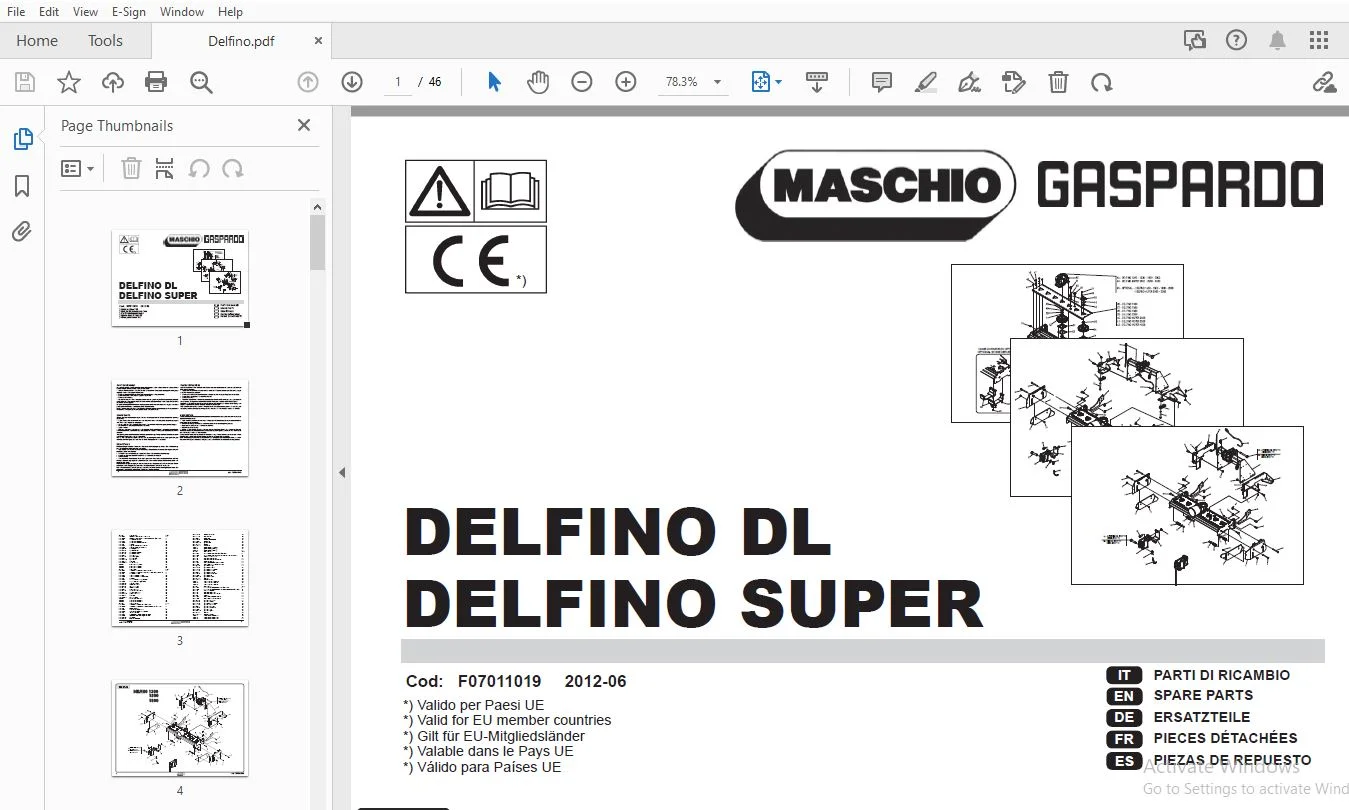Open the Bookmarks pane

click(22, 186)
